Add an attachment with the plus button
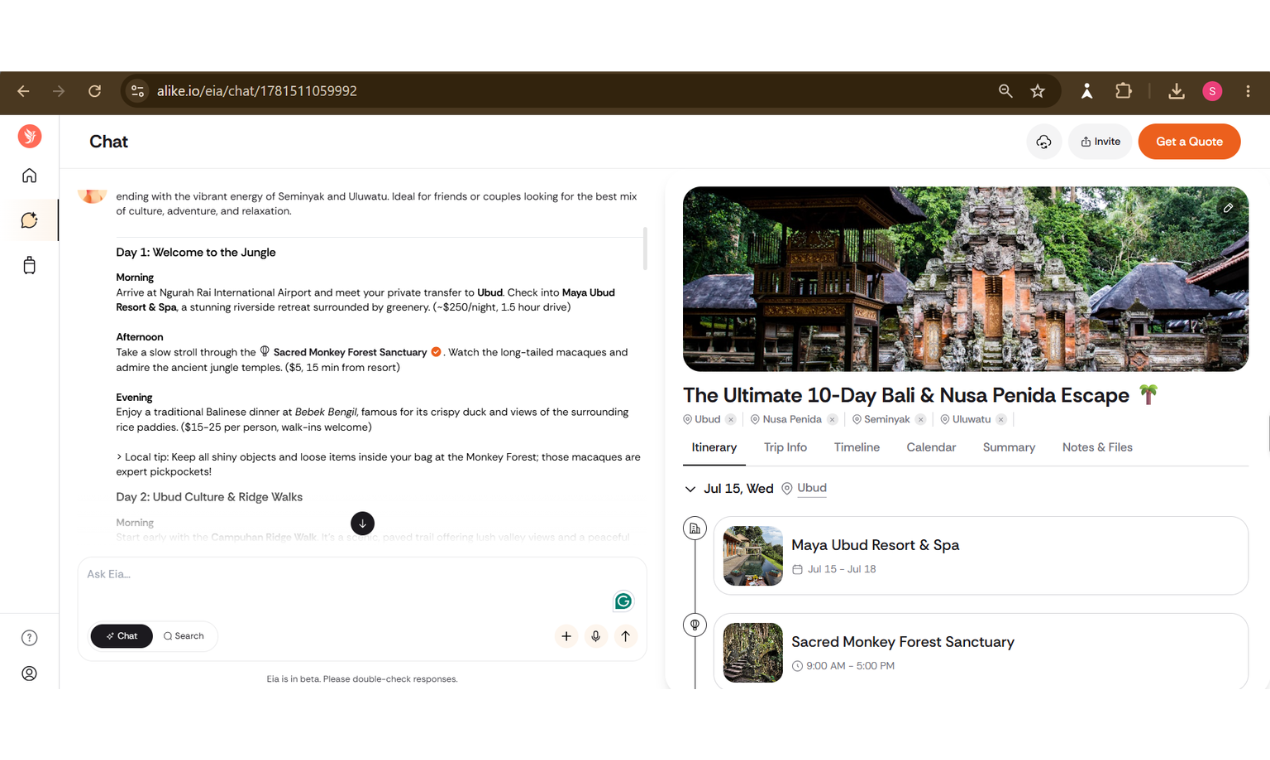This screenshot has height=760, width=1270. tap(566, 636)
